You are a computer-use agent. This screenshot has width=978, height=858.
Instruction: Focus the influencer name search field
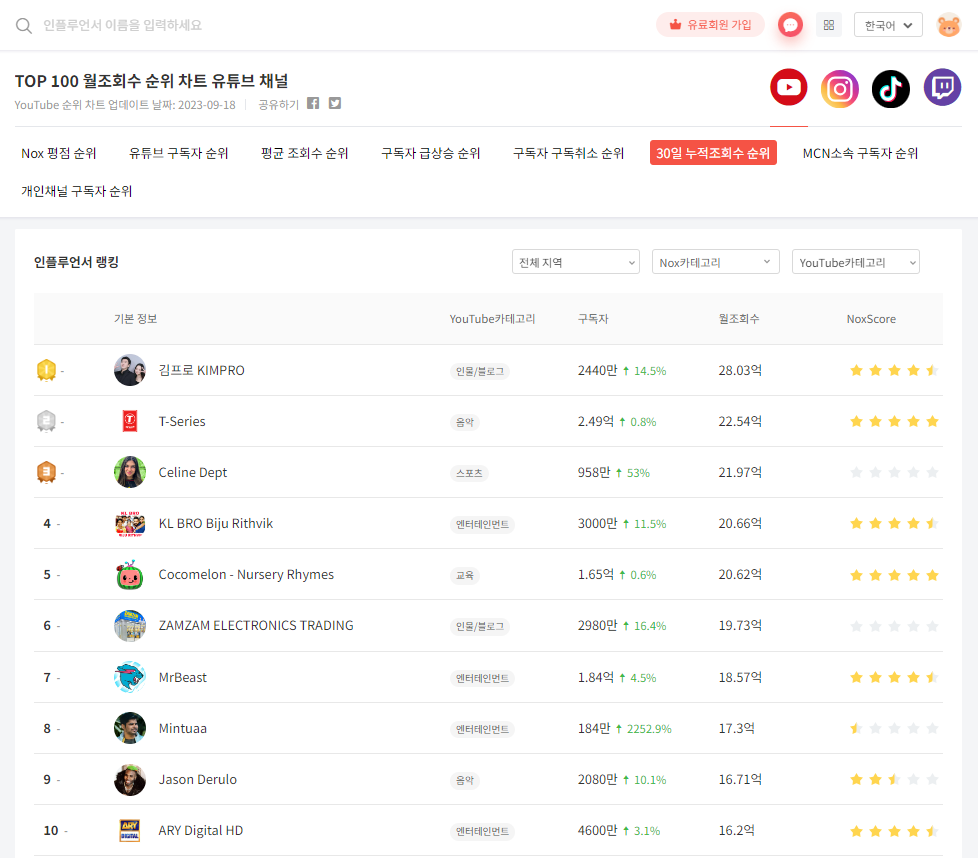click(x=122, y=26)
